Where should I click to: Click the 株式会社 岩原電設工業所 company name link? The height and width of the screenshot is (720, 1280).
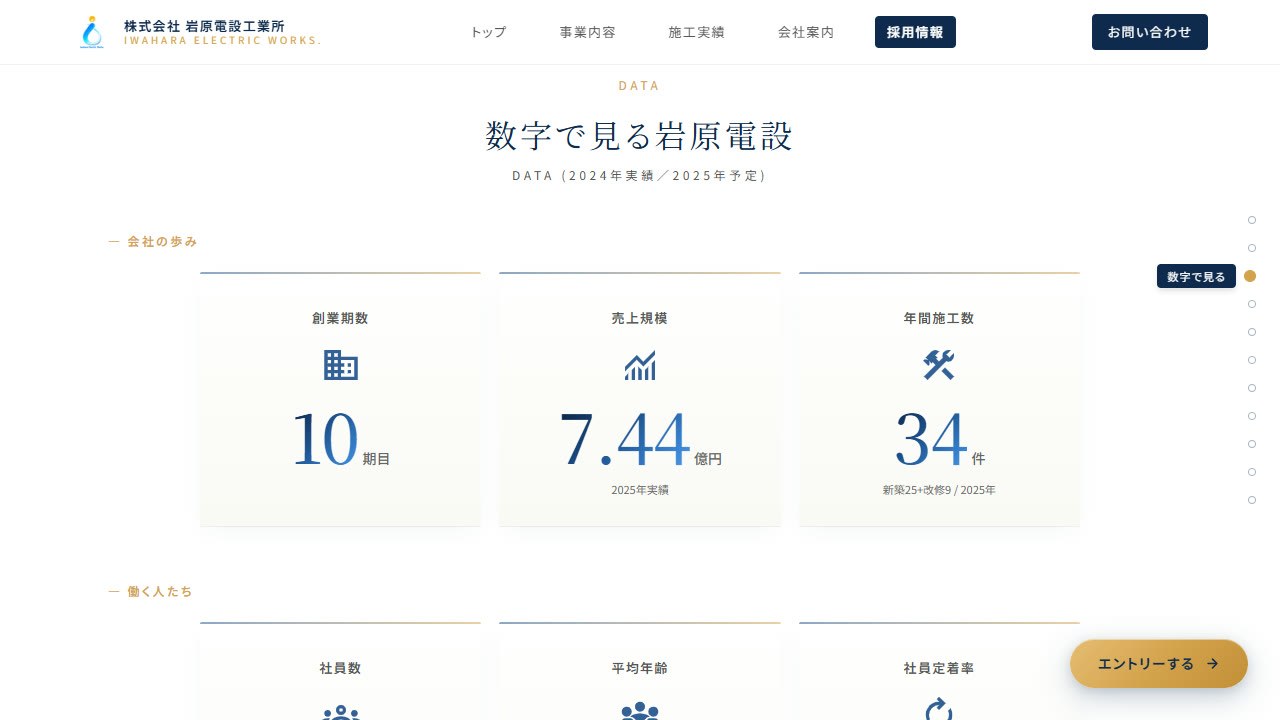tap(204, 26)
